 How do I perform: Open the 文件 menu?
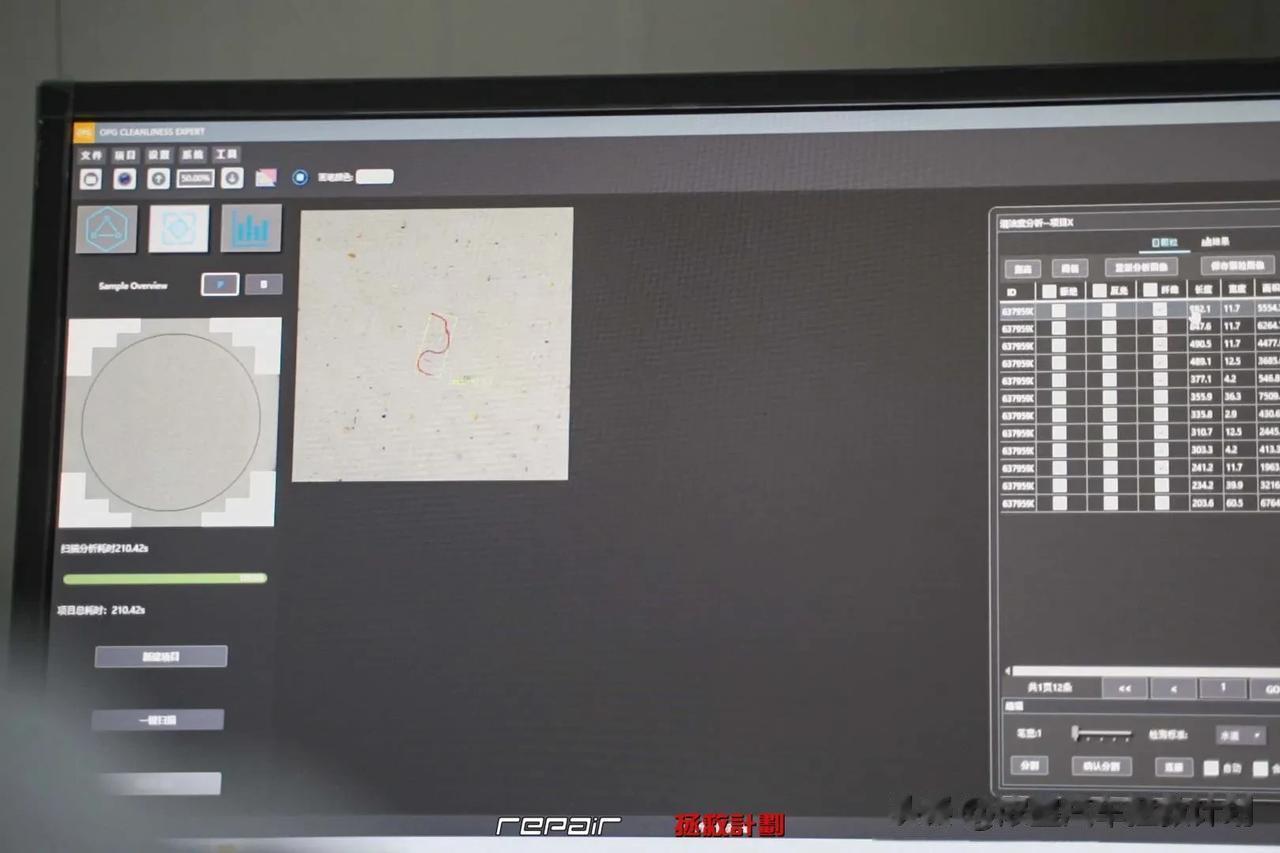pyautogui.click(x=91, y=155)
